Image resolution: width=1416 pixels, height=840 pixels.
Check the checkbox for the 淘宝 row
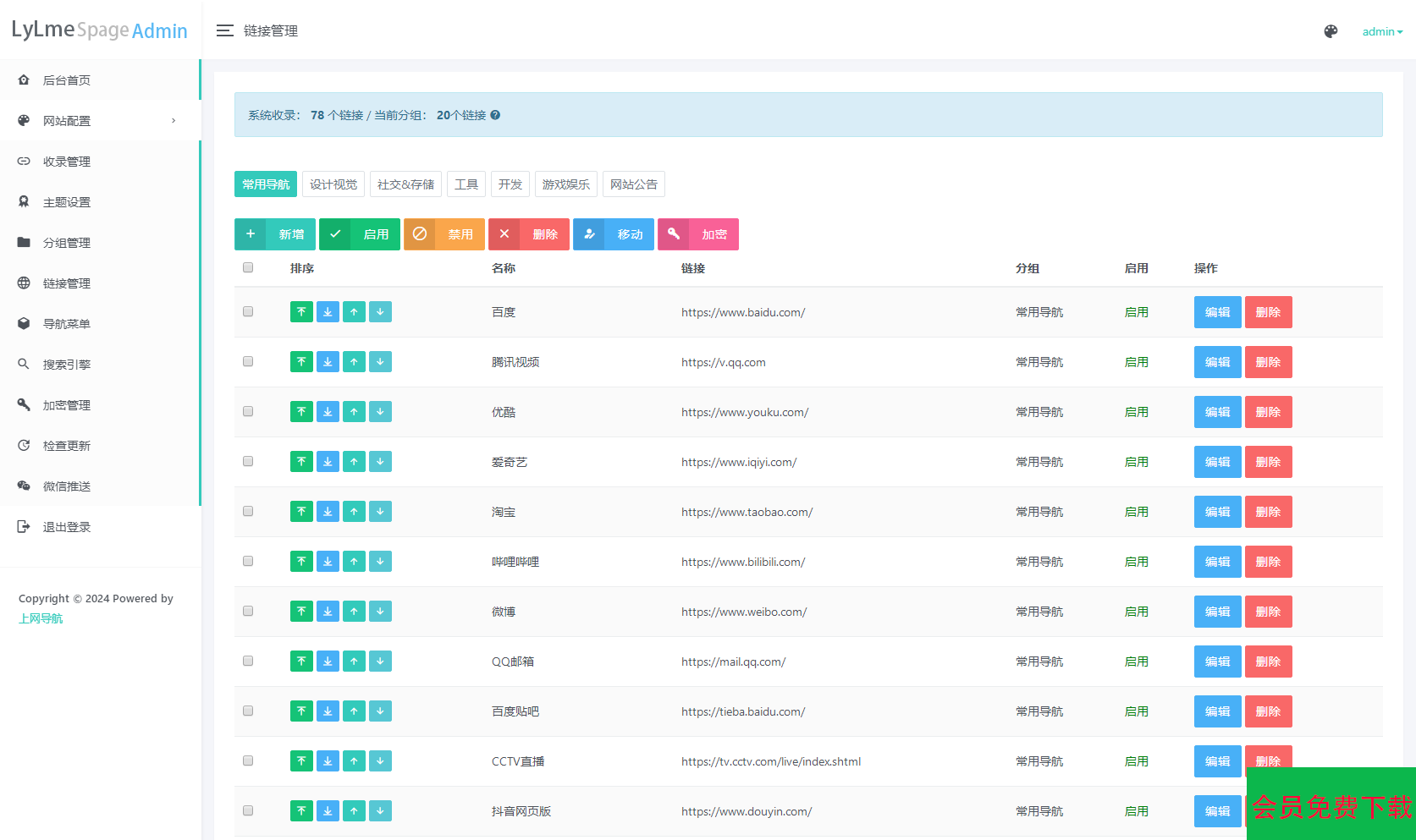248,511
